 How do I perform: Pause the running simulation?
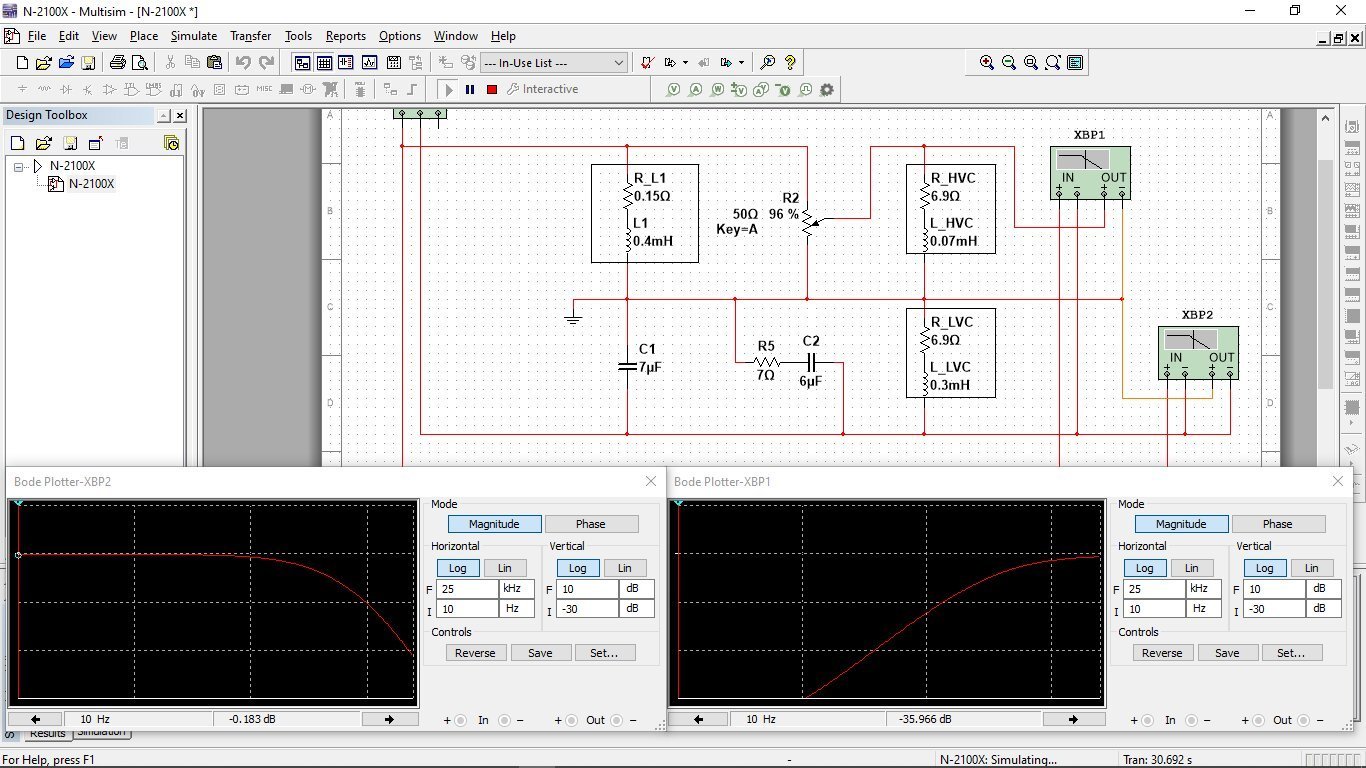(470, 90)
